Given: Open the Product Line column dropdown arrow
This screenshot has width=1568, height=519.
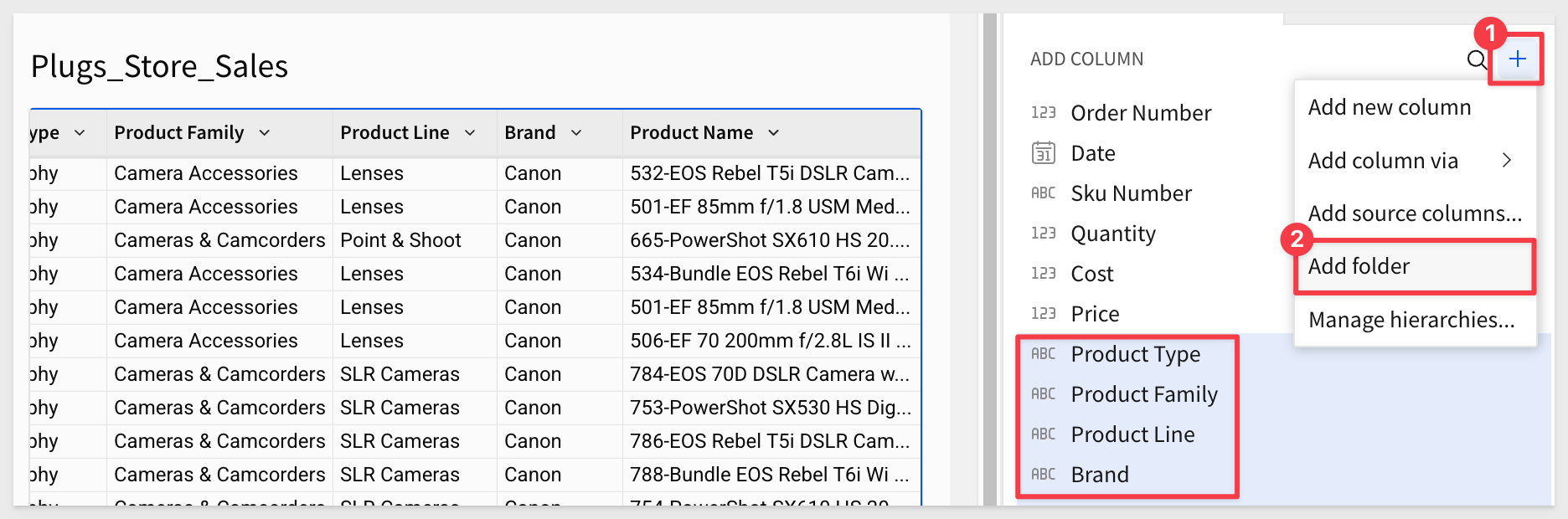Looking at the screenshot, I should click(470, 133).
